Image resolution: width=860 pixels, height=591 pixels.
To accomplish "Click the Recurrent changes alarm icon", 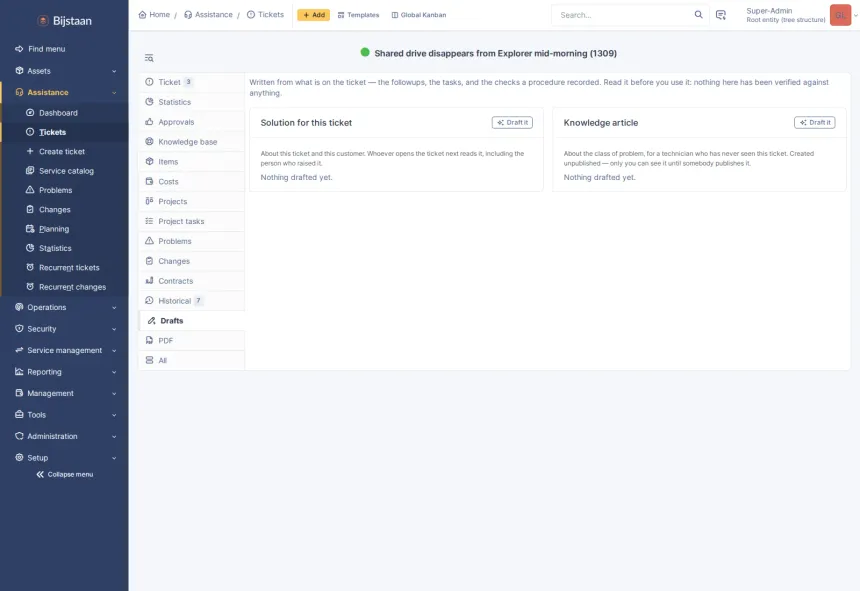I will coord(30,287).
